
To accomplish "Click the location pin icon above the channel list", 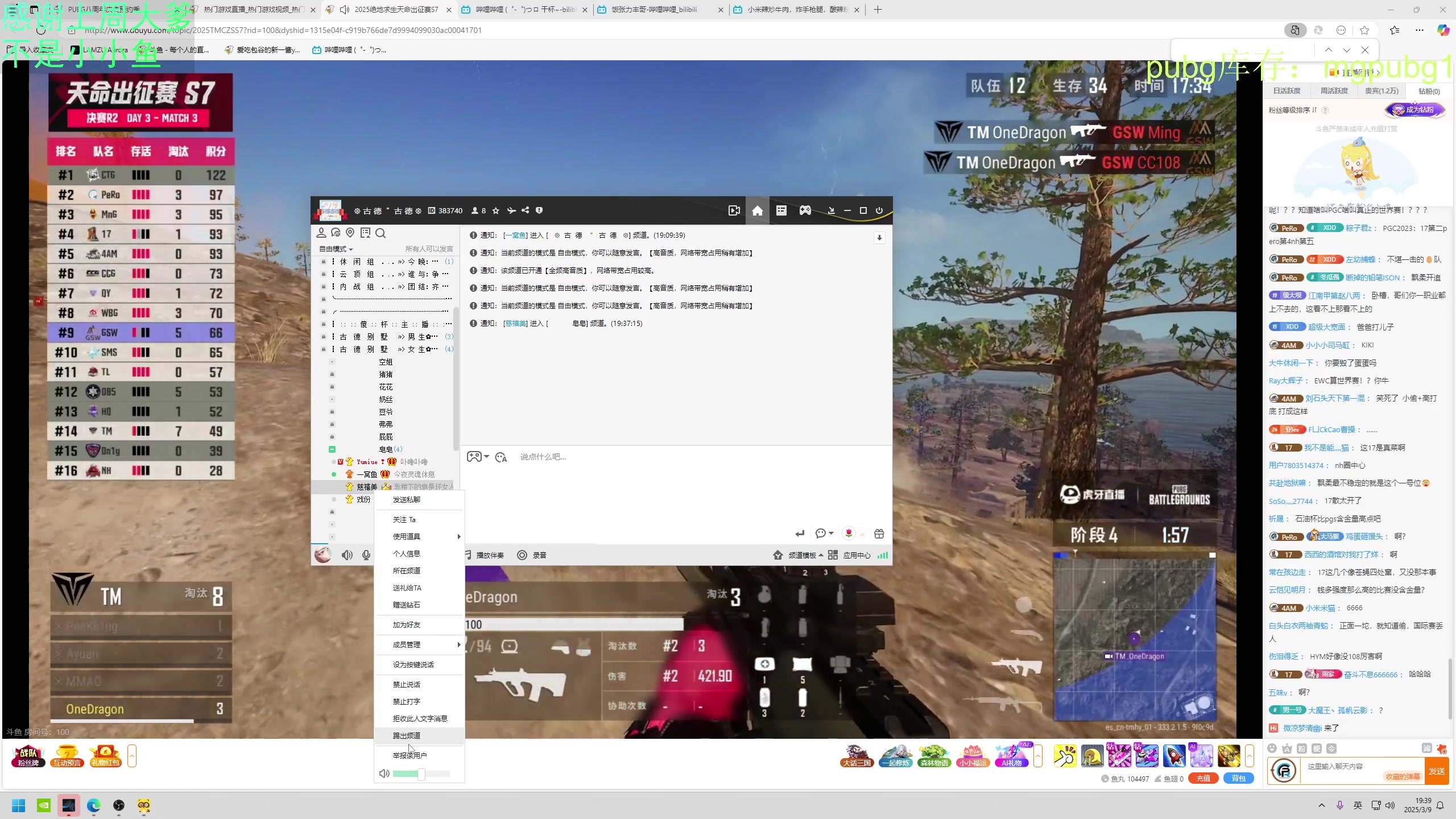I will [350, 233].
